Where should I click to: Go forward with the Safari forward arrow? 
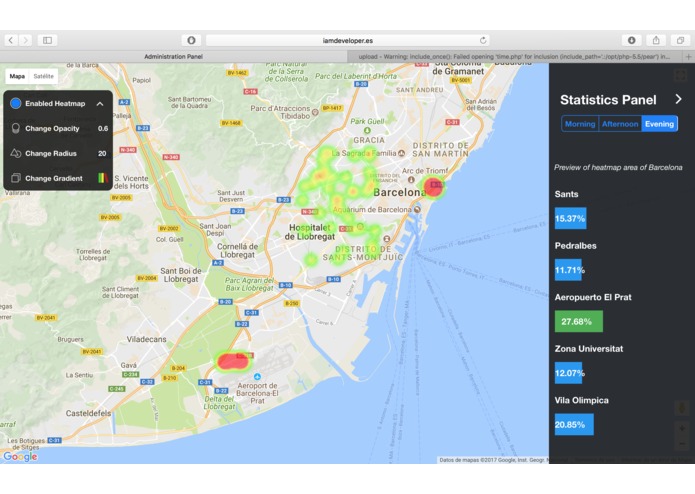coord(26,40)
